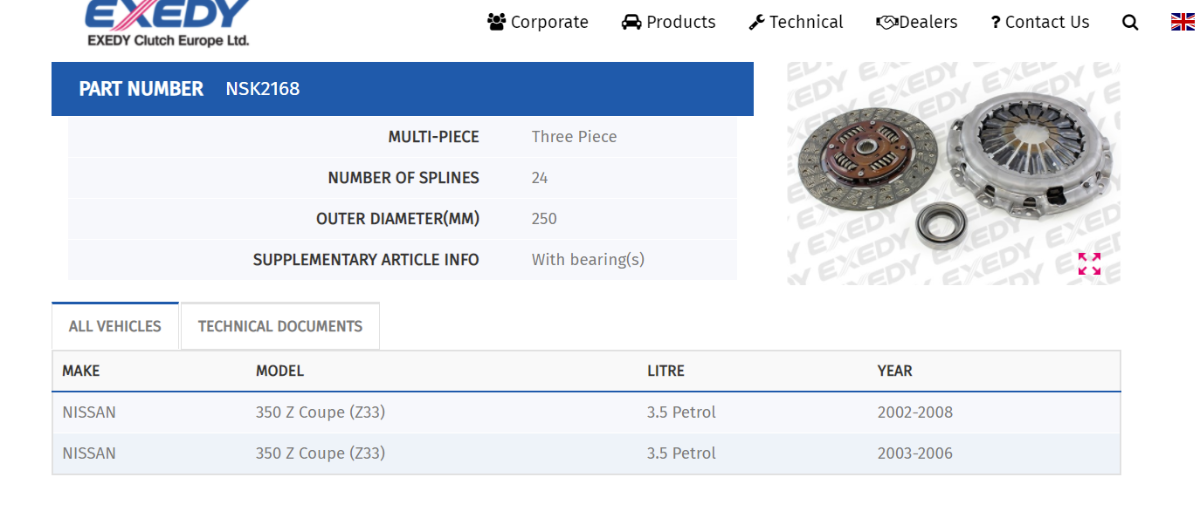This screenshot has height=518, width=1200.
Task: Click the Corporate people icon
Action: pyautogui.click(x=496, y=22)
